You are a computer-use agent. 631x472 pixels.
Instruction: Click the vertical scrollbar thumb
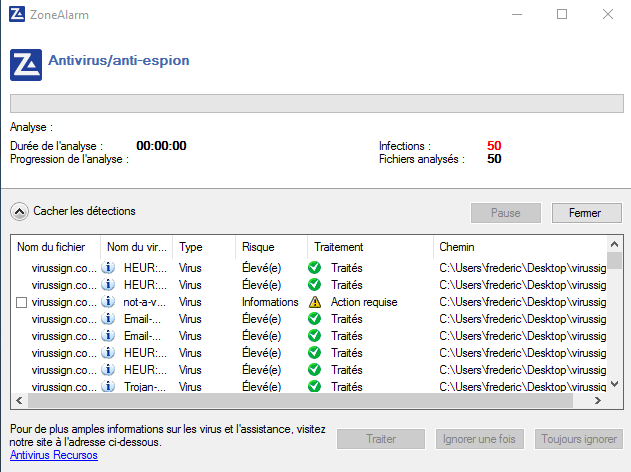click(x=614, y=260)
